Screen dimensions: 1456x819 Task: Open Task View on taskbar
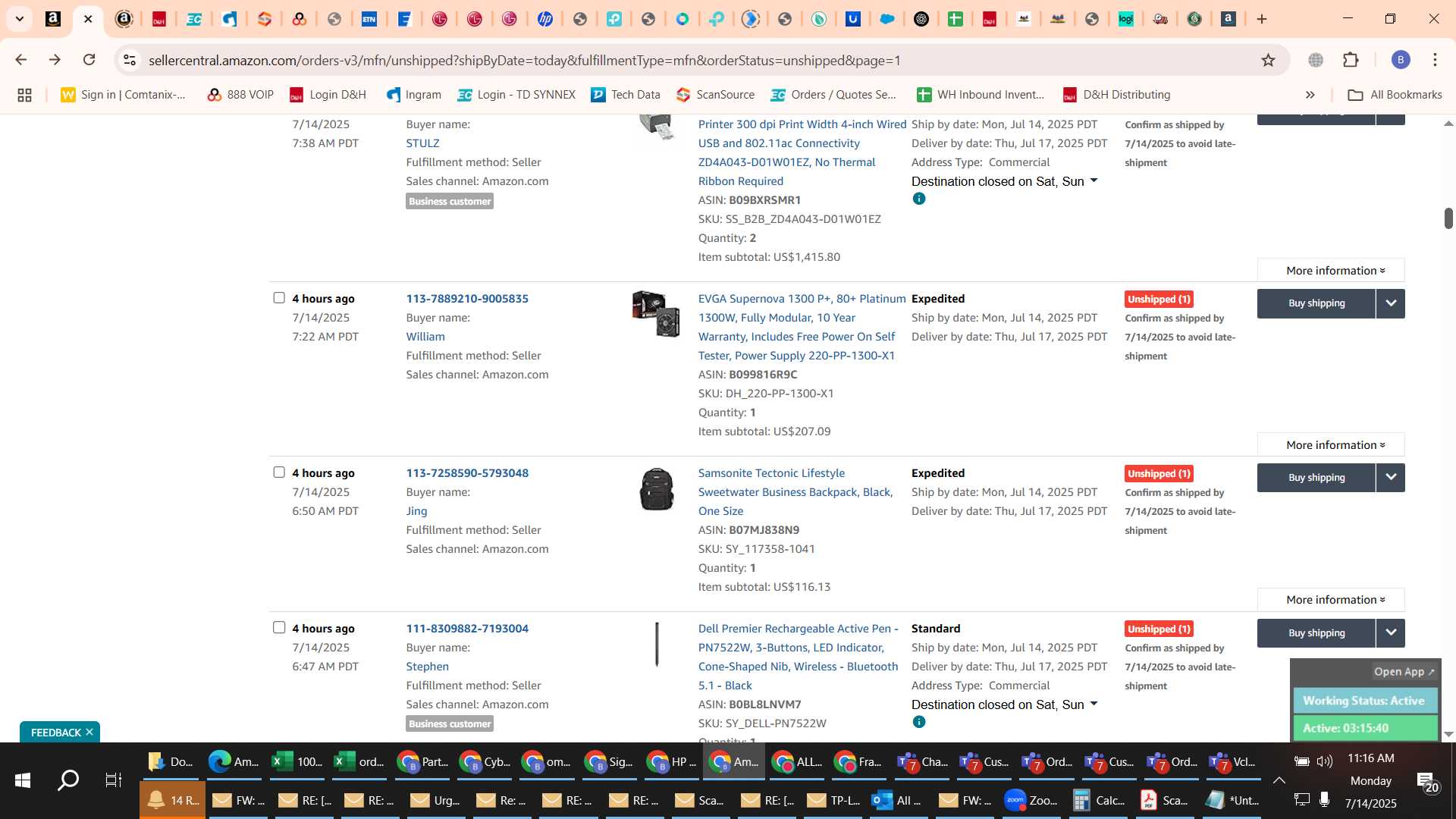tap(113, 780)
